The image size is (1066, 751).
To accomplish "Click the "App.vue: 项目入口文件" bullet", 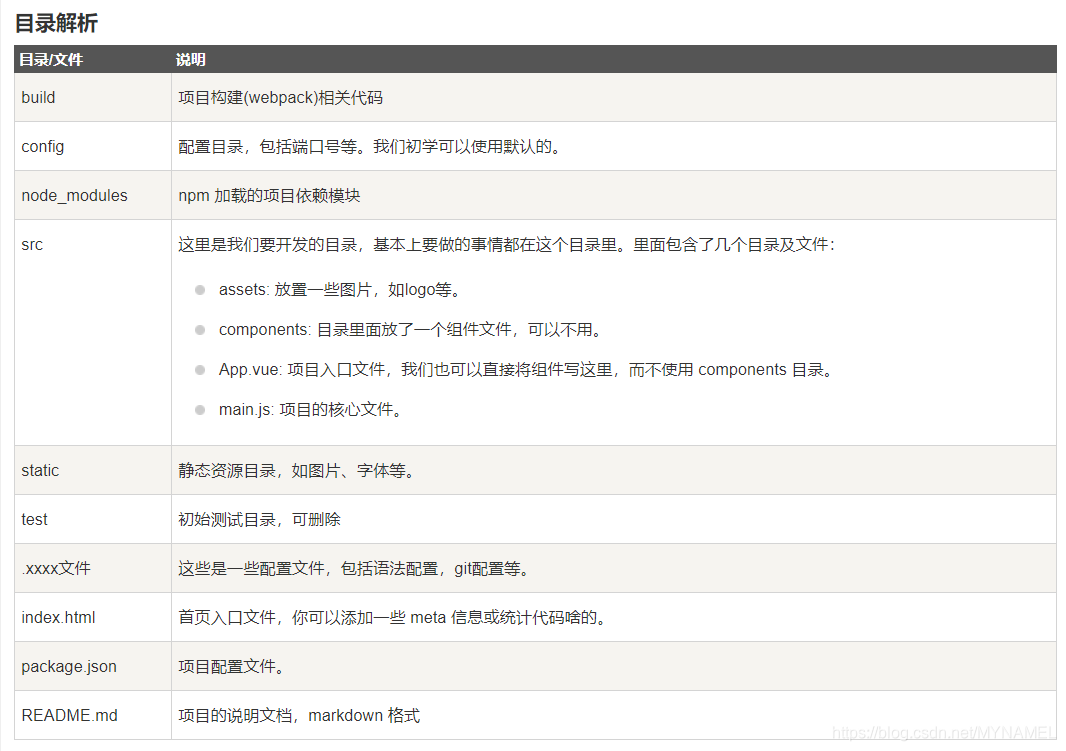I will (x=302, y=370).
